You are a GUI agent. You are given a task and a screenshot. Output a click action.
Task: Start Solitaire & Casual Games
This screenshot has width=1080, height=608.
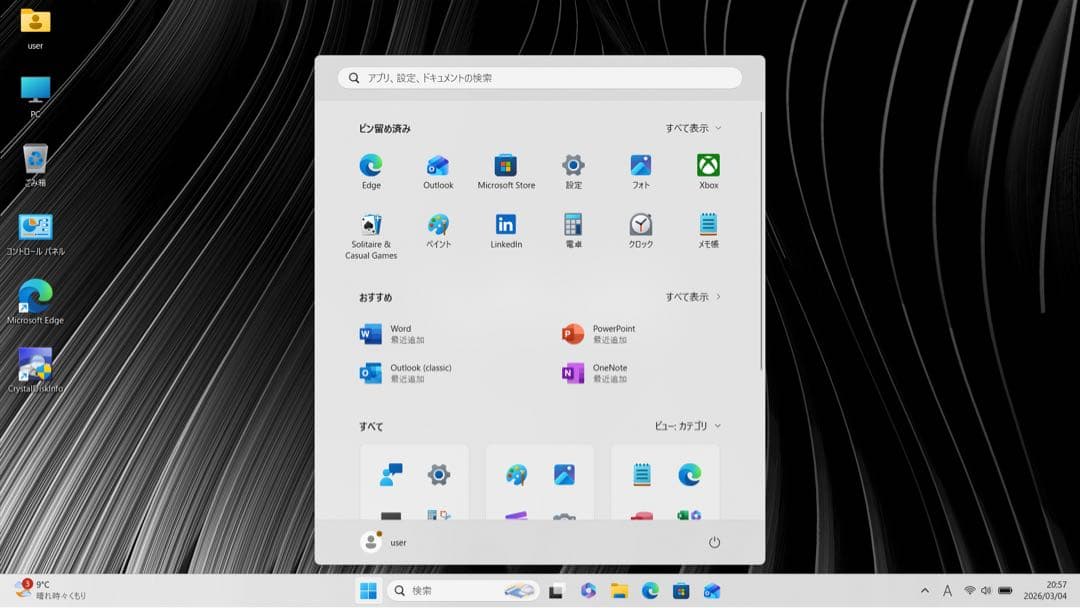(x=371, y=236)
